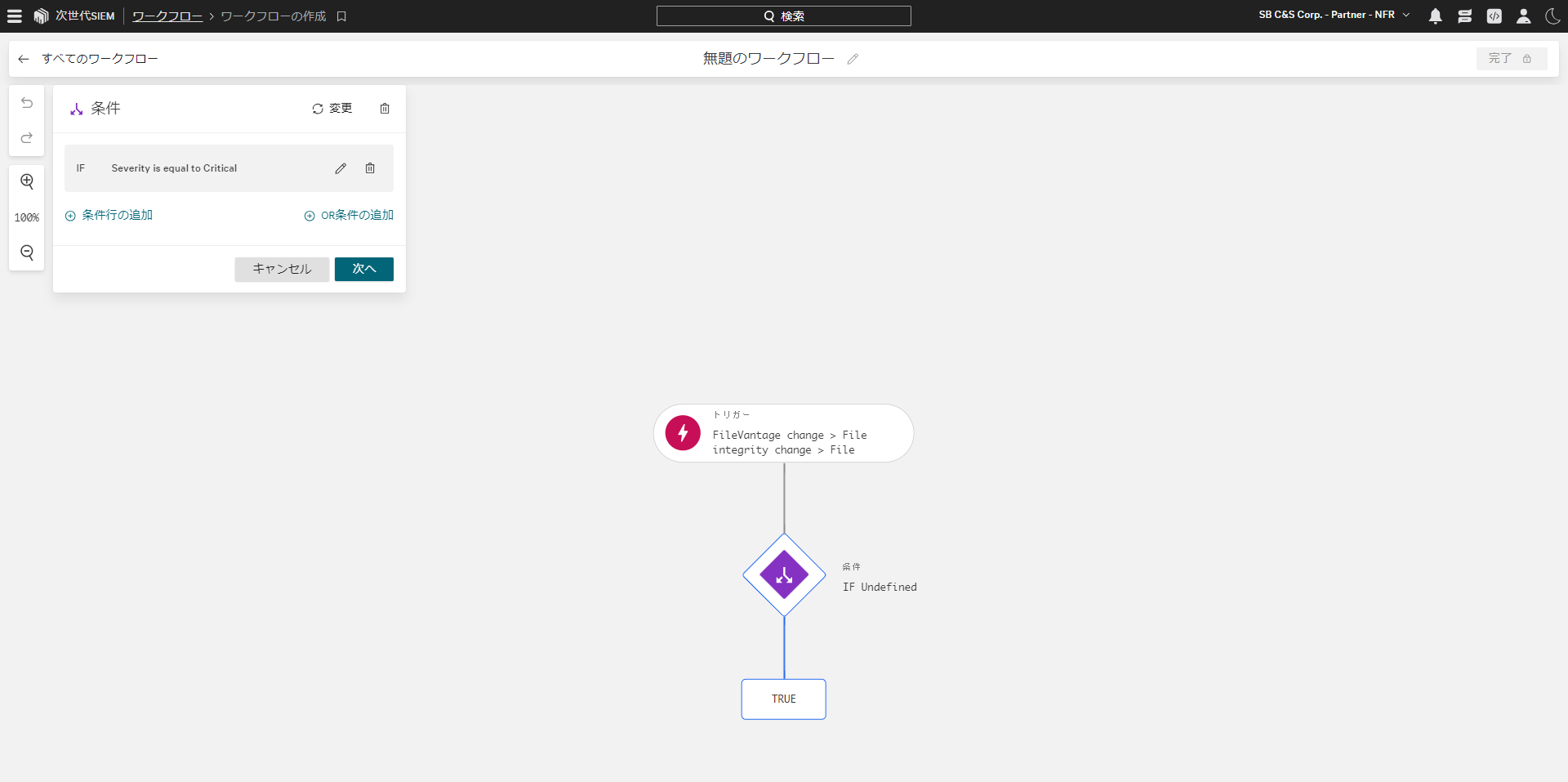The height and width of the screenshot is (782, 1568).
Task: Click the 次世代SIEM app name
Action: pyautogui.click(x=85, y=16)
